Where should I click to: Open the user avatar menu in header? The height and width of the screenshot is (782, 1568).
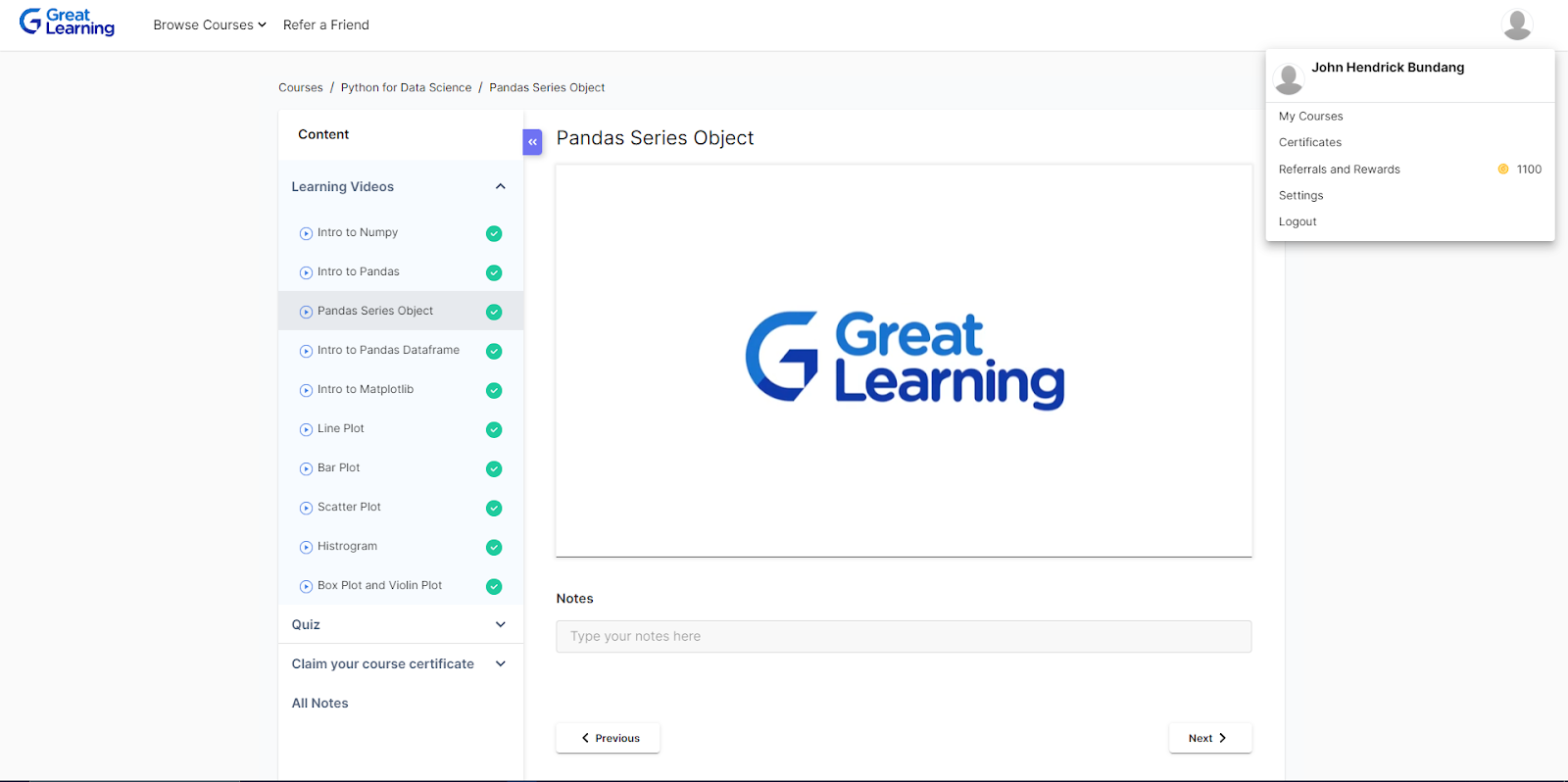tap(1517, 24)
